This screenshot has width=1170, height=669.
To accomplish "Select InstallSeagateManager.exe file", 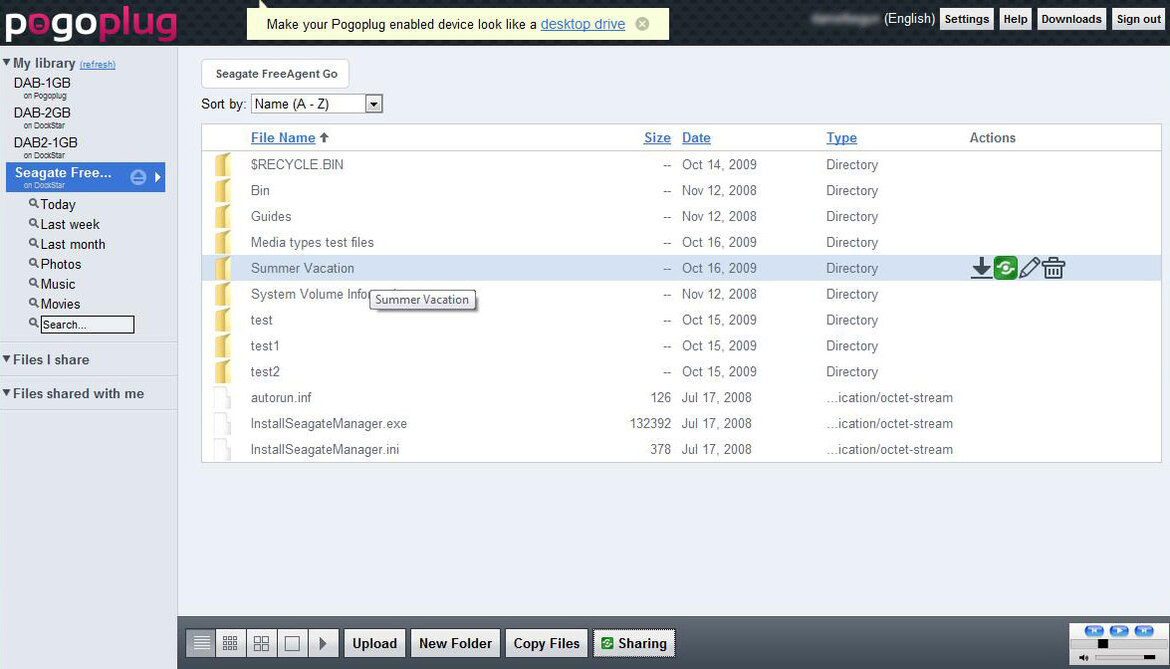I will point(328,424).
